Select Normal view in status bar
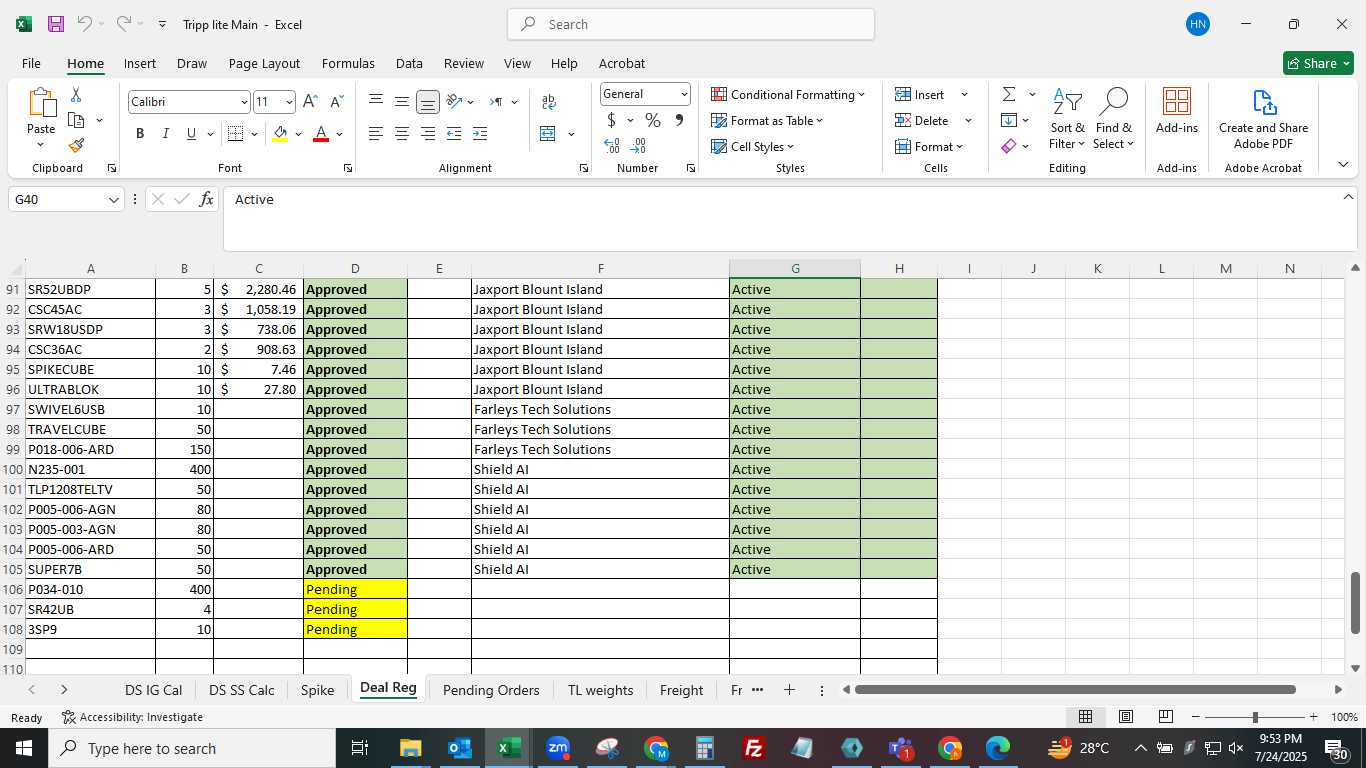 point(1085,717)
